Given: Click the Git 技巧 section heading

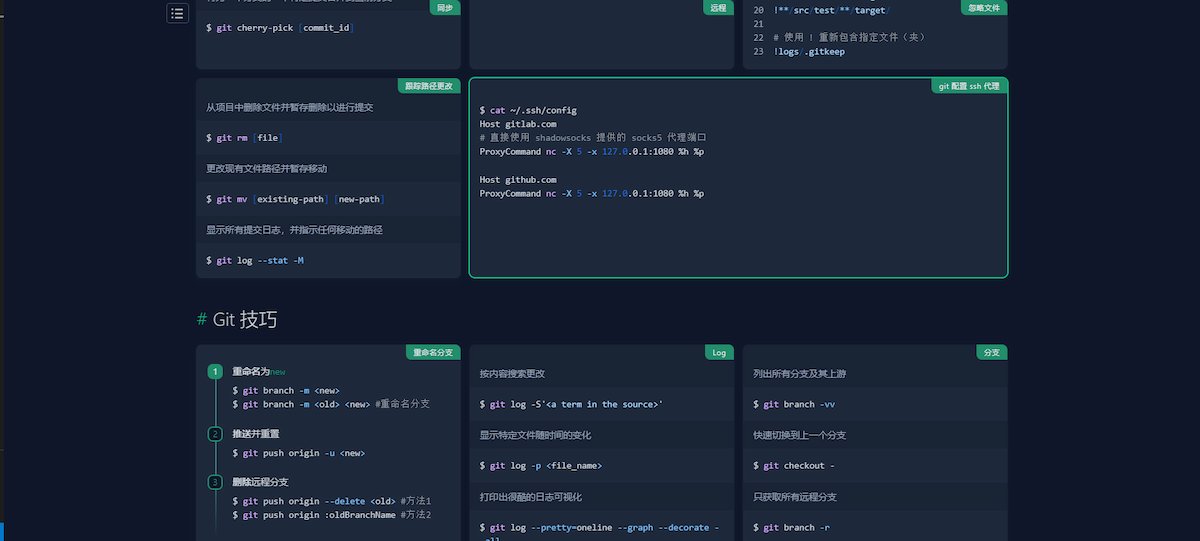Looking at the screenshot, I should (x=245, y=320).
